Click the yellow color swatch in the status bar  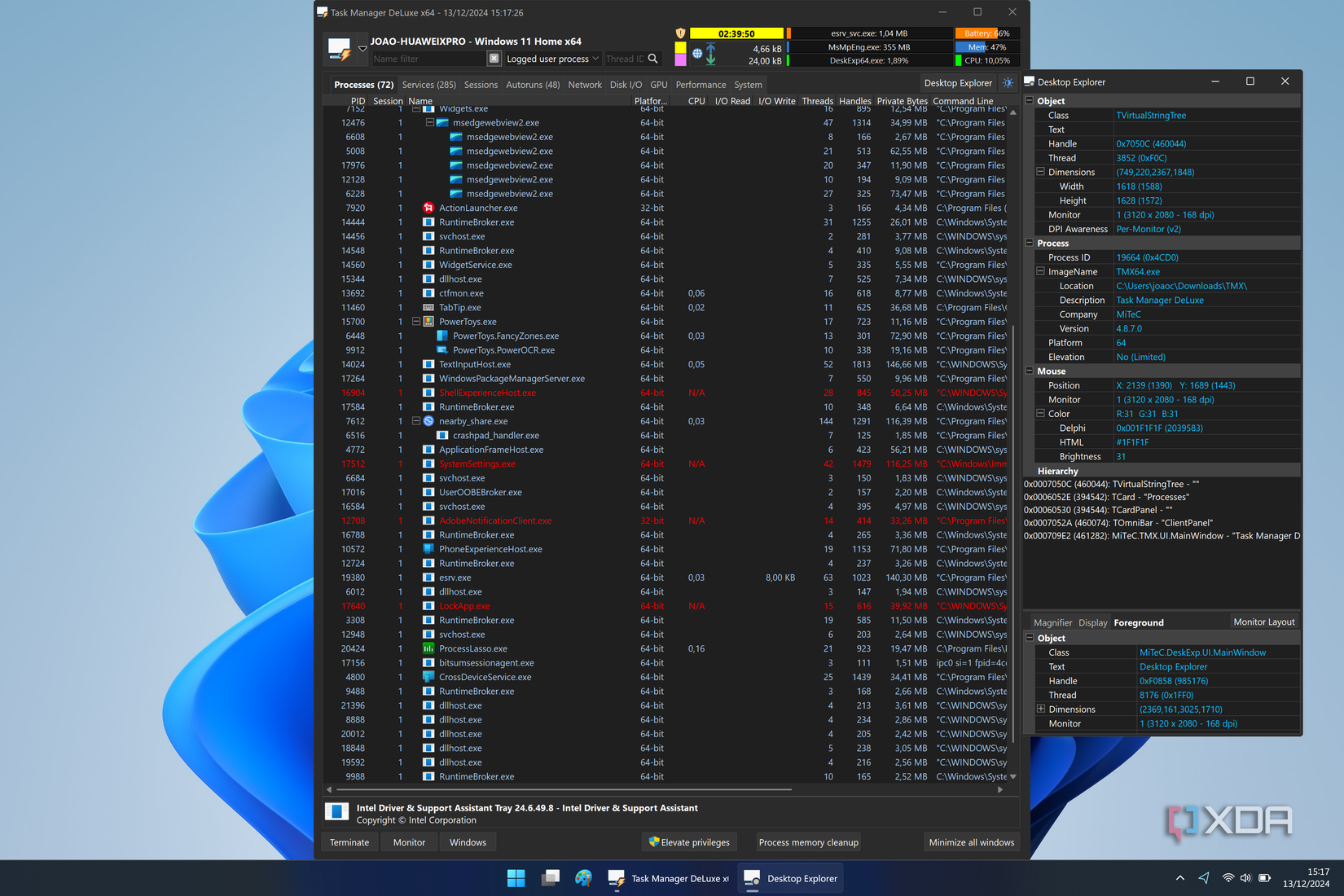point(680,47)
